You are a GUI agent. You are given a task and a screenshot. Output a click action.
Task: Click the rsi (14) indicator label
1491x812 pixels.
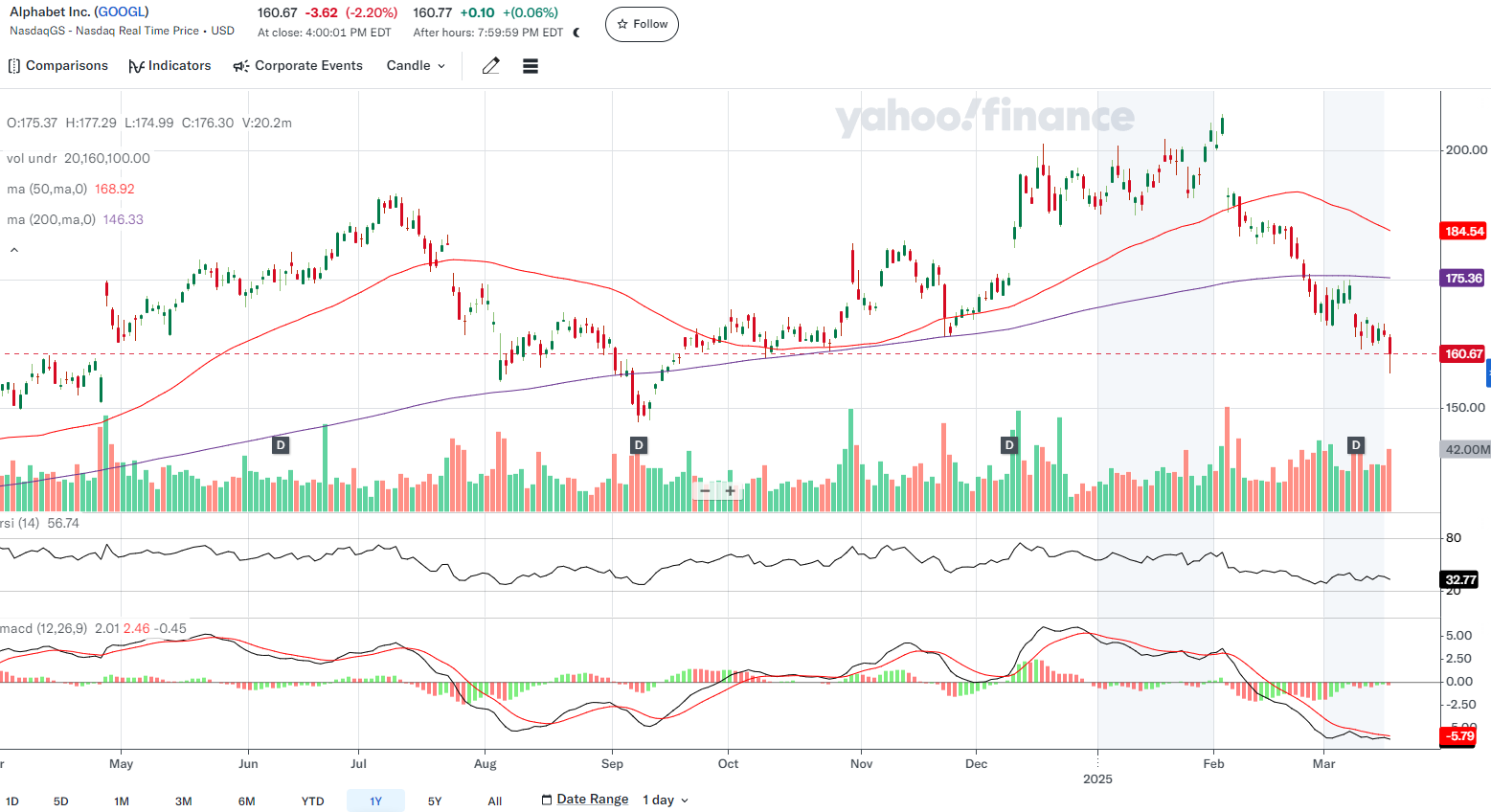point(20,524)
